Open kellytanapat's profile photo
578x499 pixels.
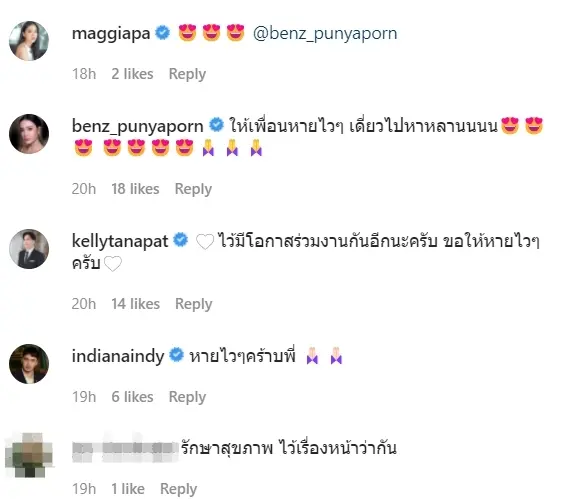pos(29,249)
